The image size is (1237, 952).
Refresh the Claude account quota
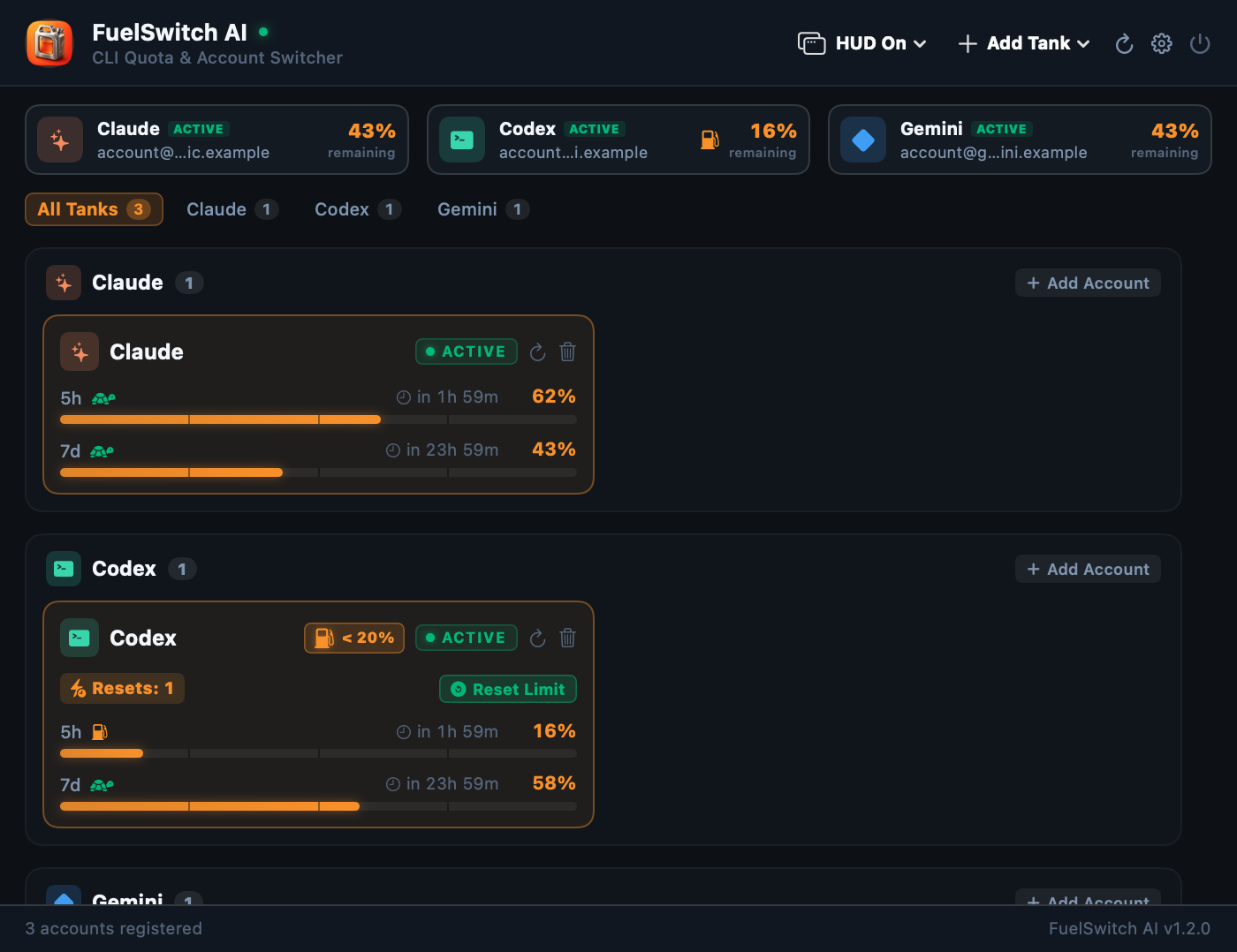(537, 352)
